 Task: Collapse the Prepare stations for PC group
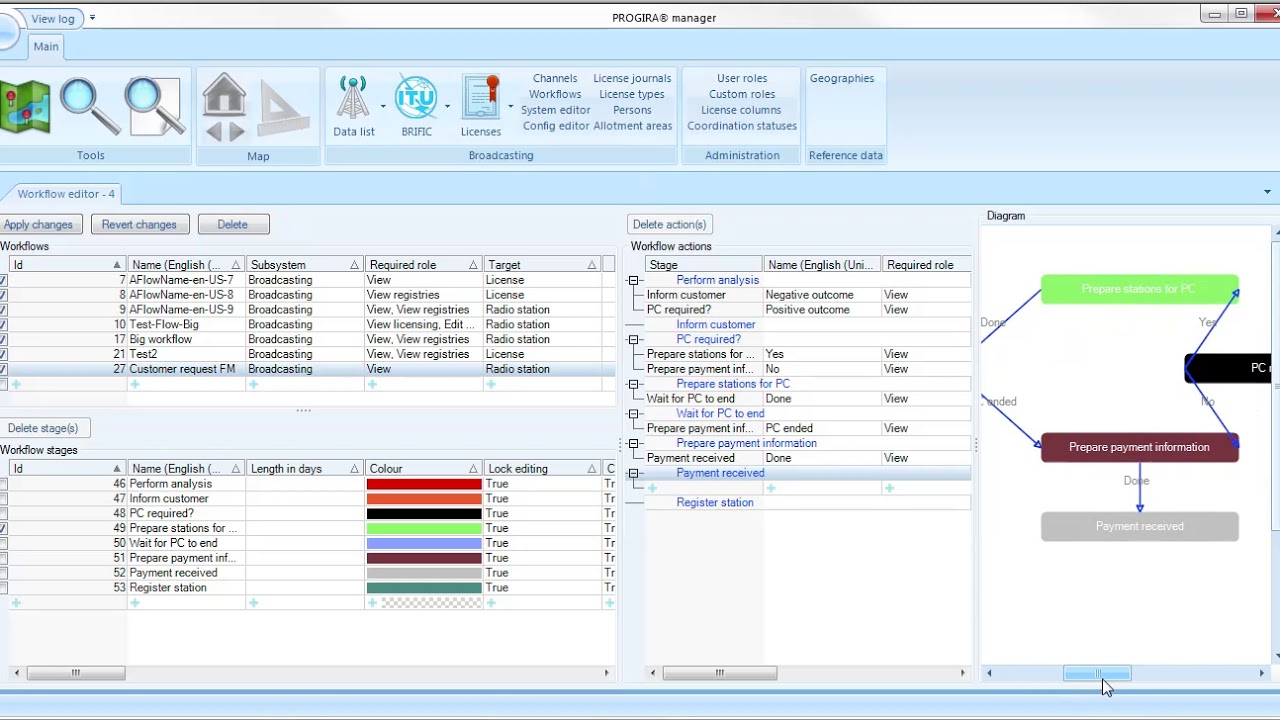coord(633,384)
